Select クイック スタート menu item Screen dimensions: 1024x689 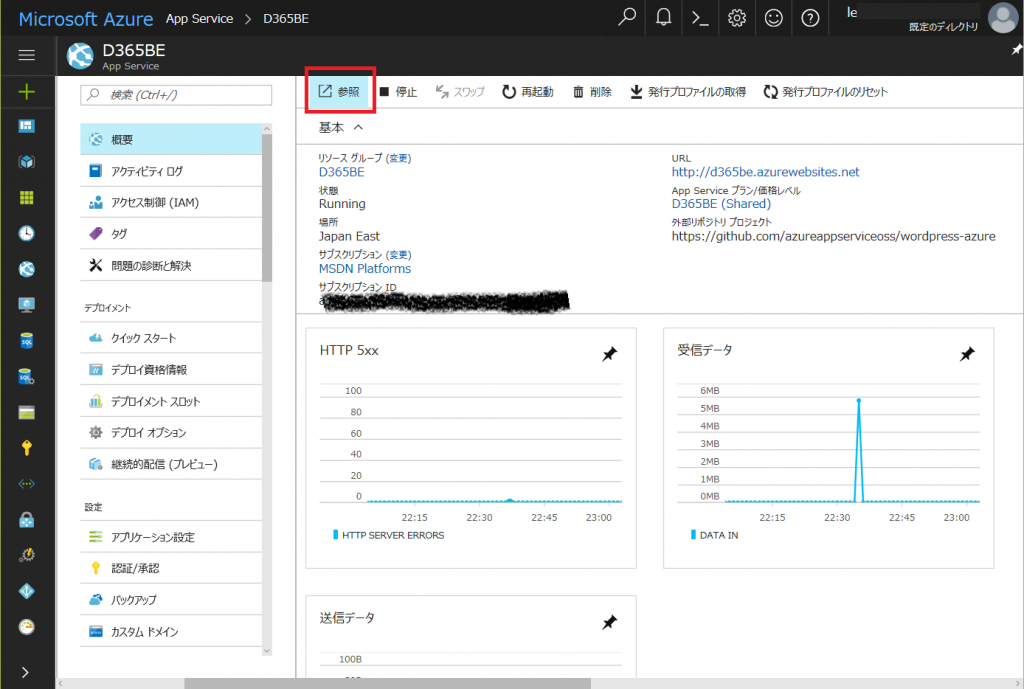click(171, 338)
